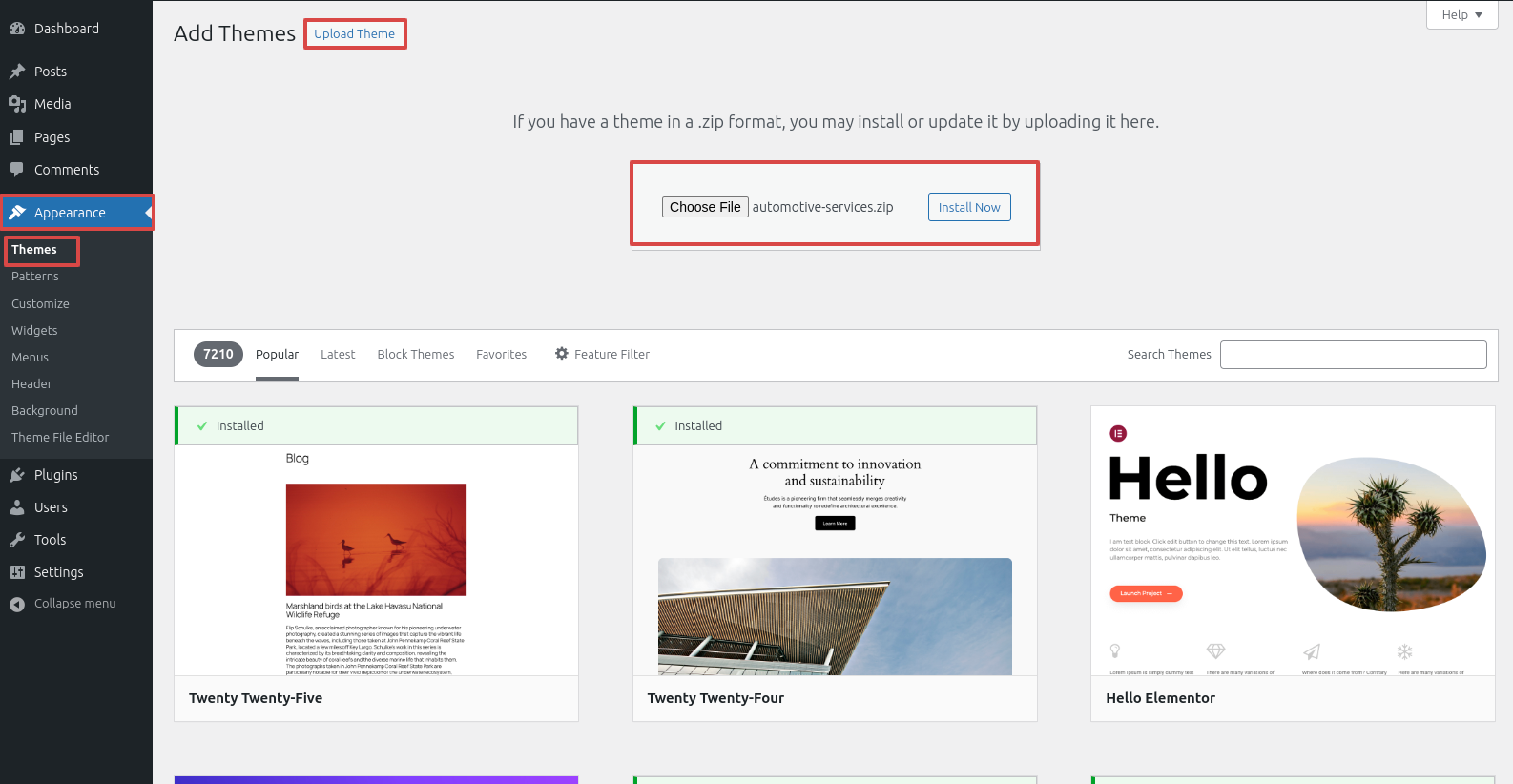Click the Pages icon in sidebar
The width and height of the screenshot is (1513, 784).
[x=17, y=137]
